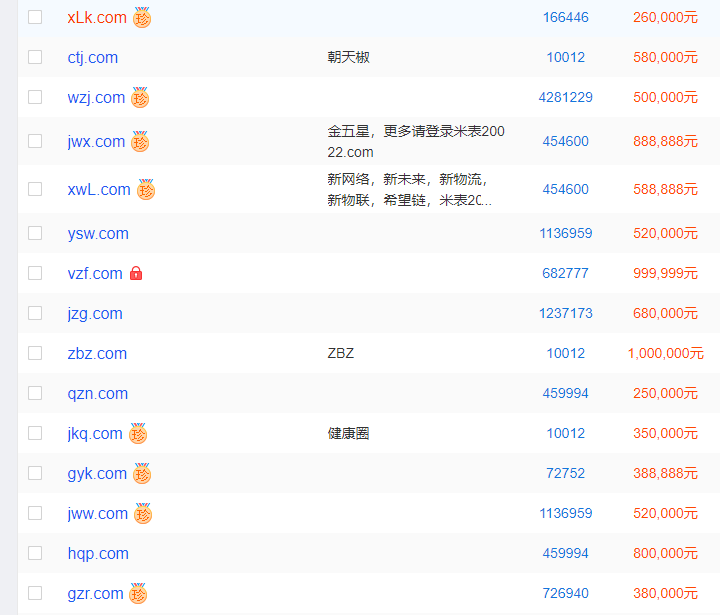
Task: Mark the hqp.com row checkbox
Action: (x=35, y=553)
